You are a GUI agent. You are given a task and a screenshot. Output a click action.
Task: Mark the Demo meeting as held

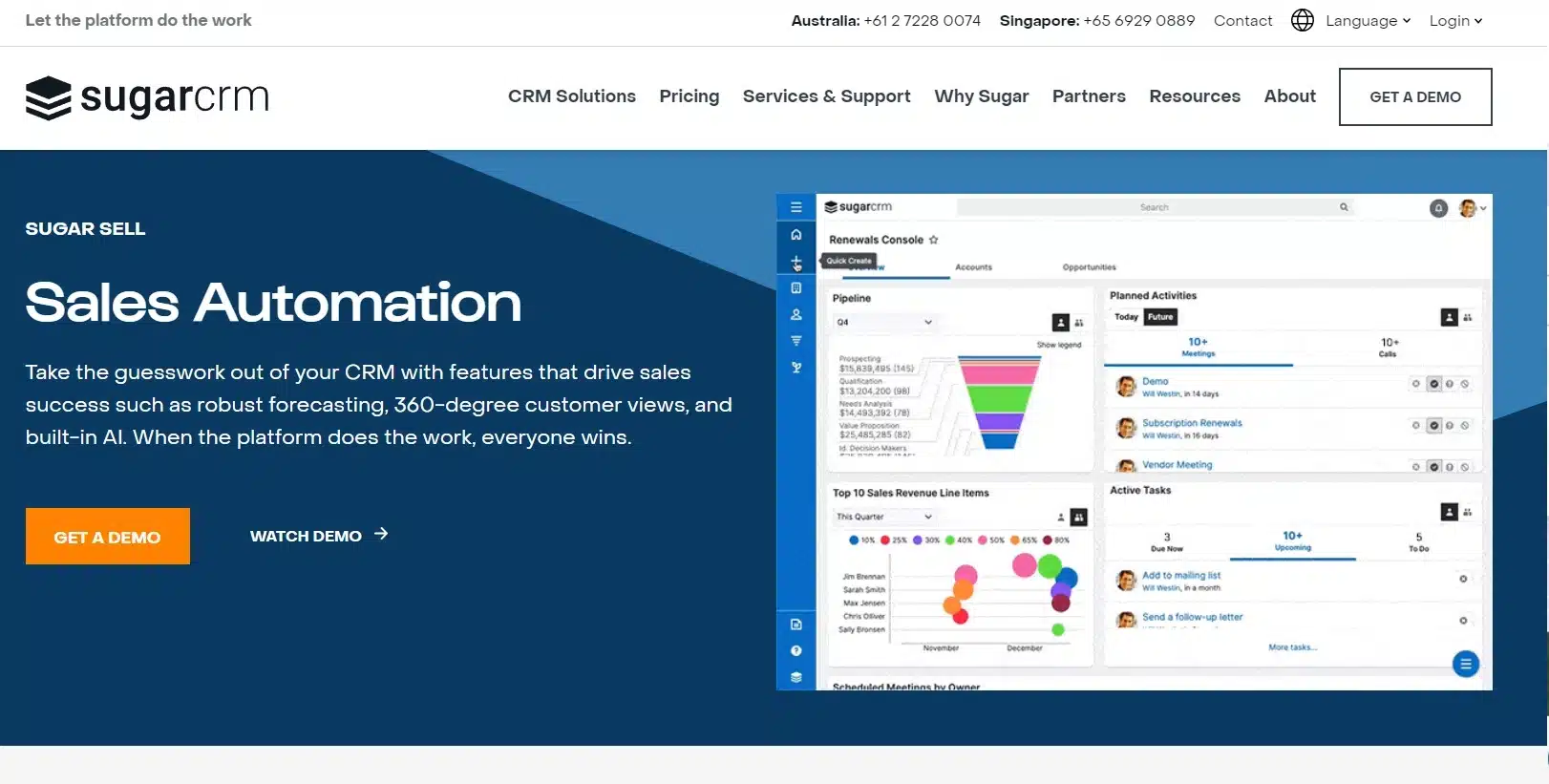pos(1433,384)
